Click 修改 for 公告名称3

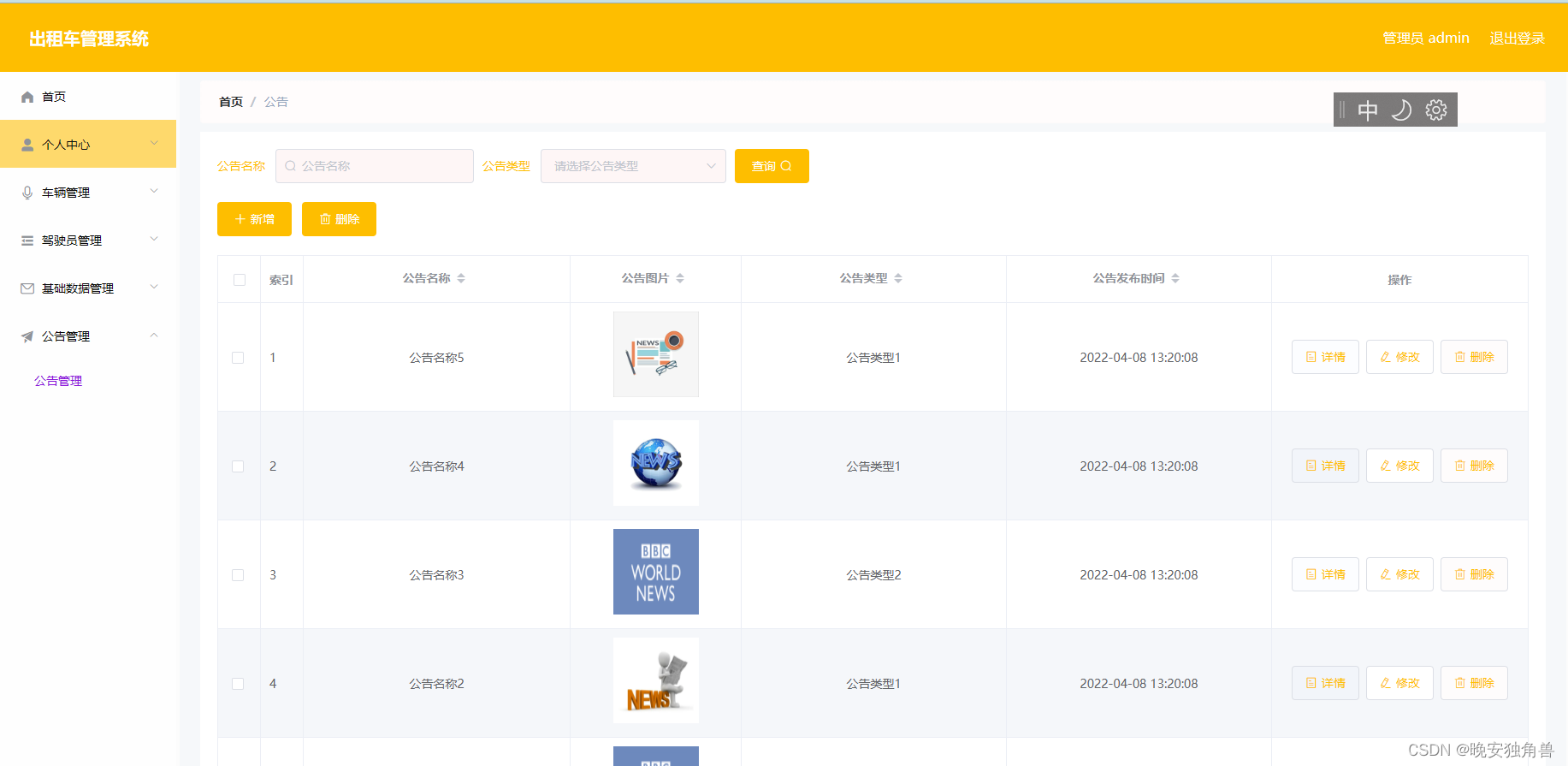pyautogui.click(x=1399, y=574)
